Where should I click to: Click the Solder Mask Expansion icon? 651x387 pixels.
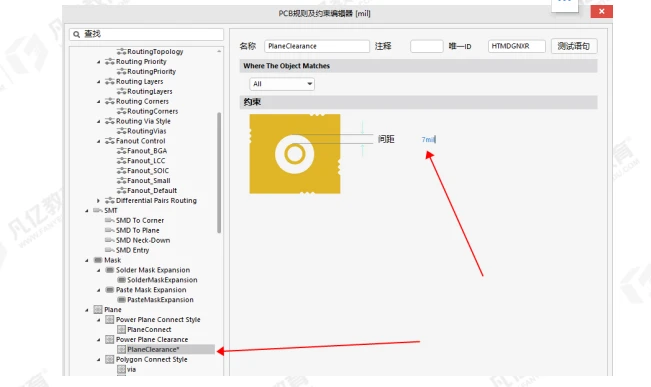click(x=110, y=270)
